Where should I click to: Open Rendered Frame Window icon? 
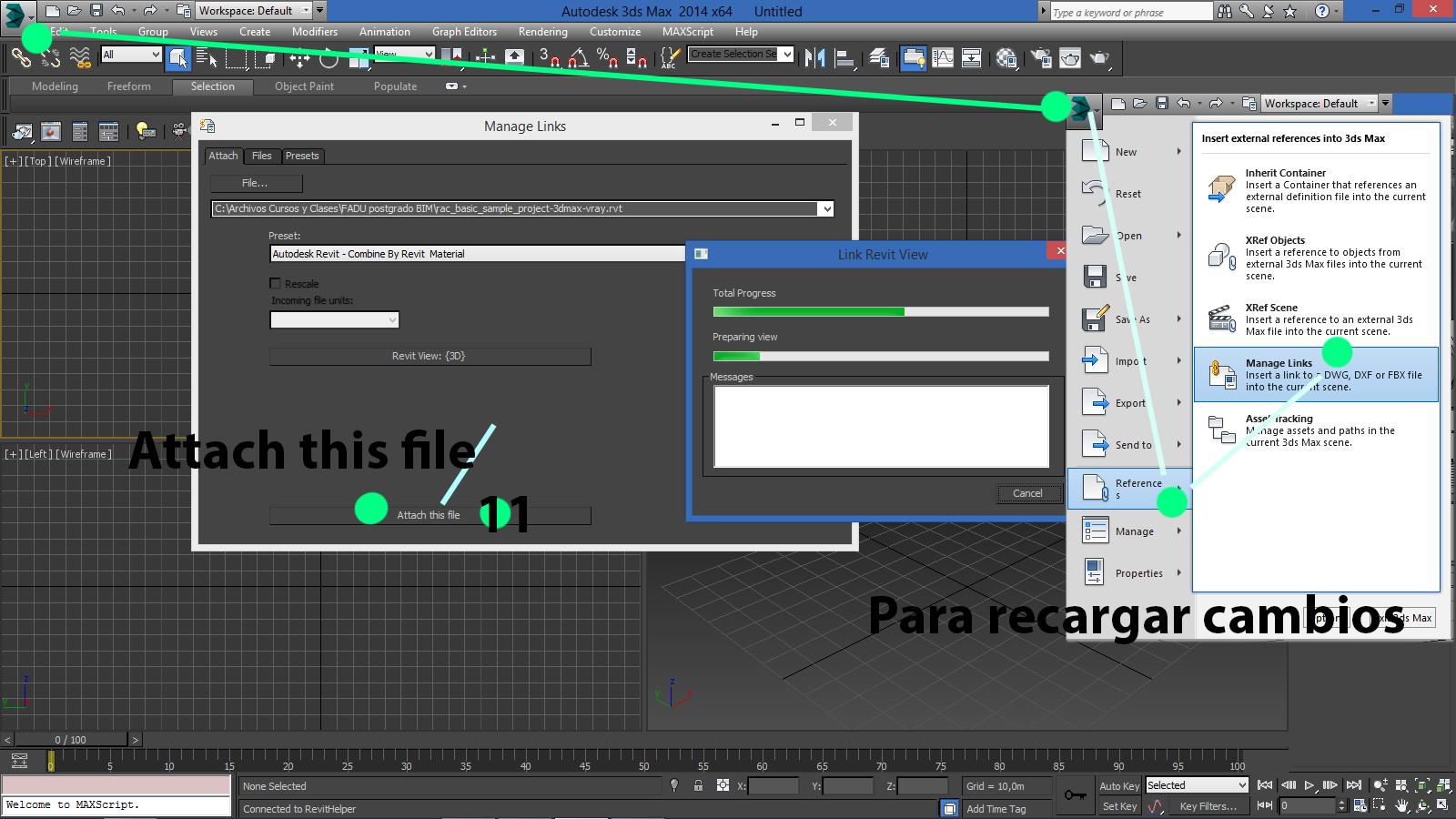coord(1070,58)
